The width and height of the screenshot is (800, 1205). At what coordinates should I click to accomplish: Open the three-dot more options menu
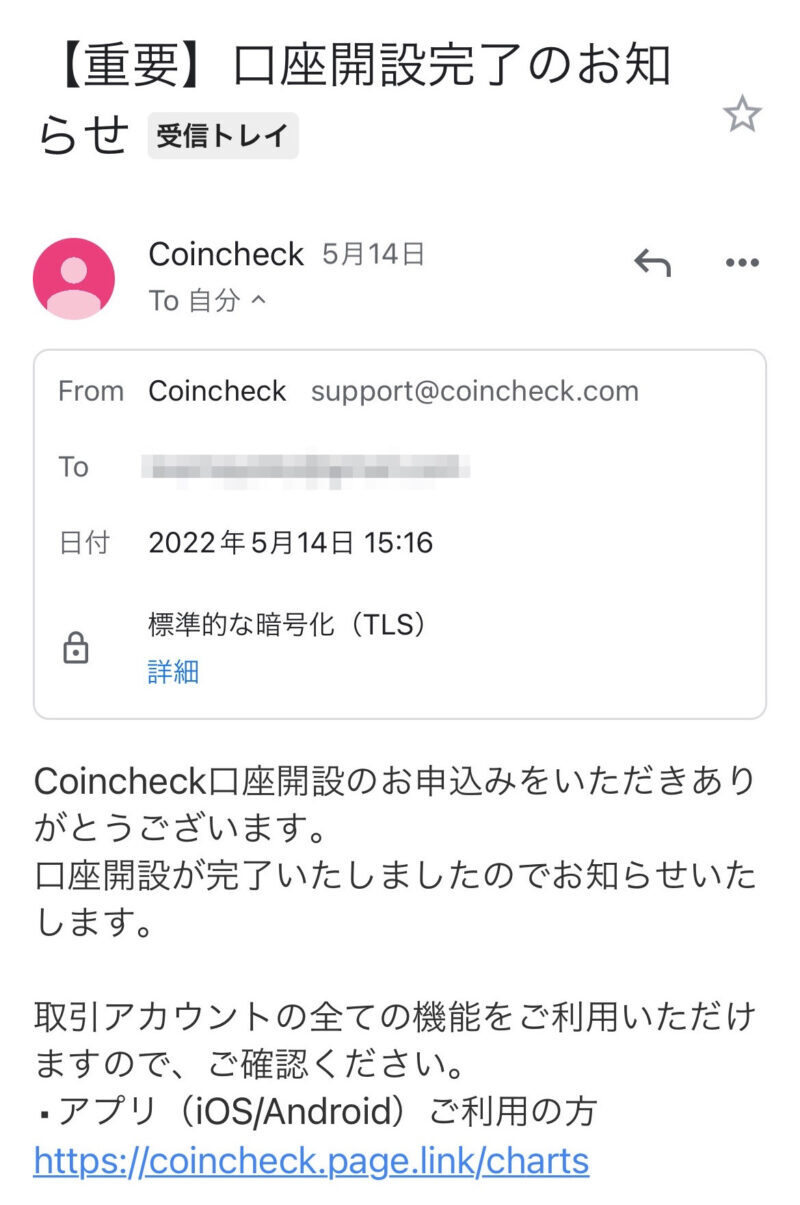coord(742,263)
